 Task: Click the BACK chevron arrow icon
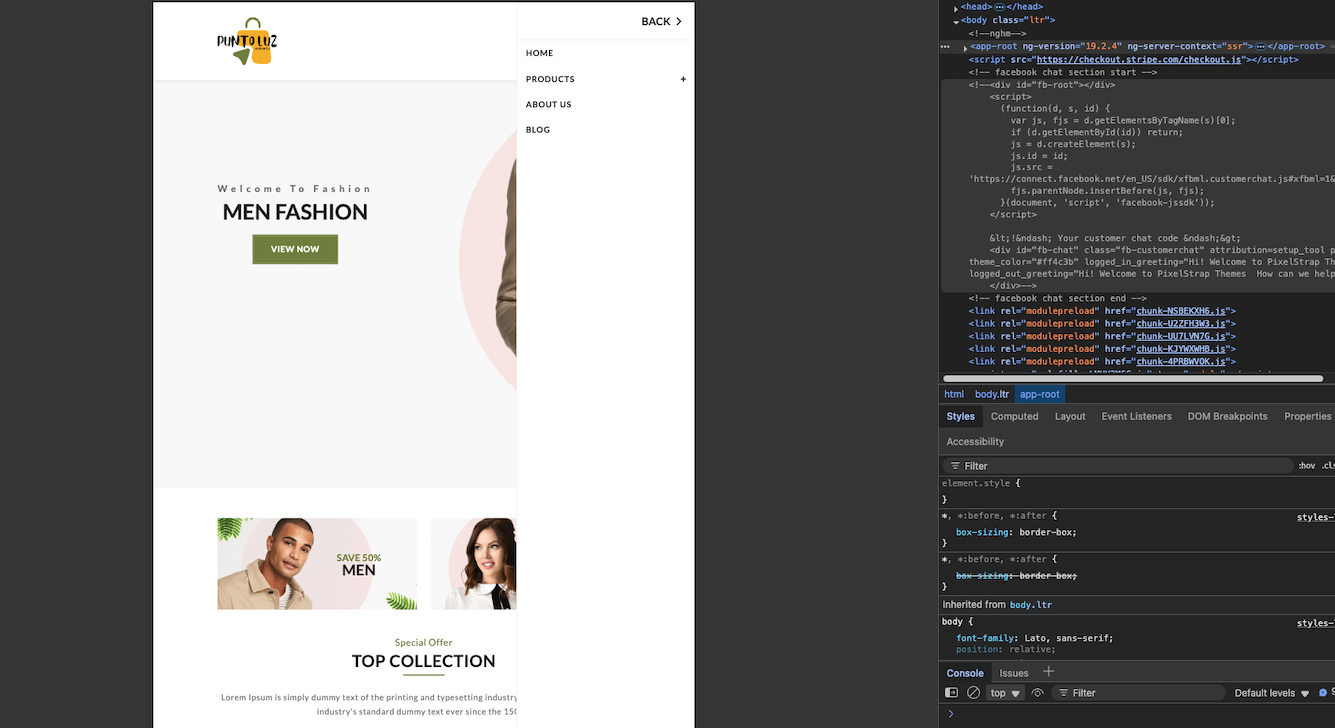tap(679, 21)
